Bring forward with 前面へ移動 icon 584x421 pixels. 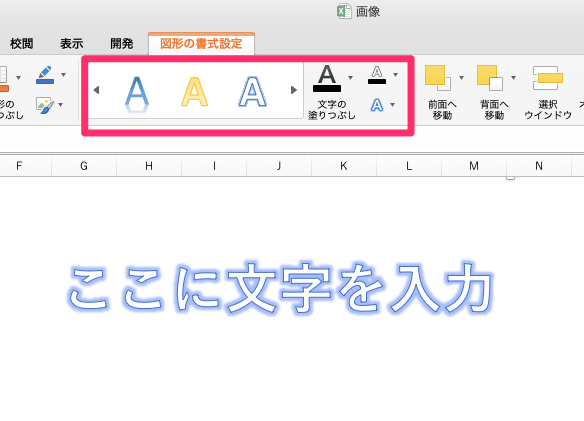438,78
